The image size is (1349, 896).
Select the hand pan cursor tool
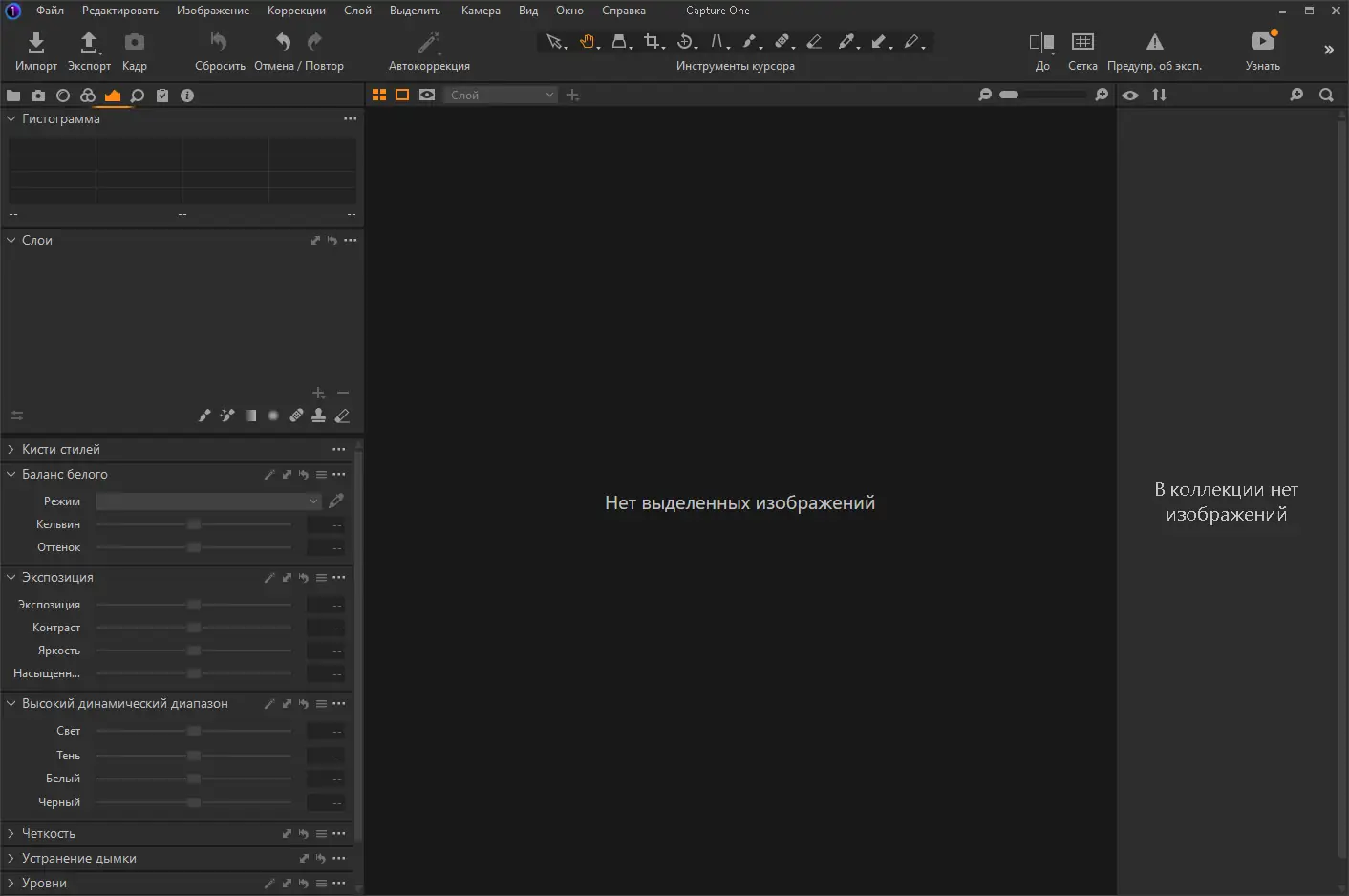click(x=589, y=42)
